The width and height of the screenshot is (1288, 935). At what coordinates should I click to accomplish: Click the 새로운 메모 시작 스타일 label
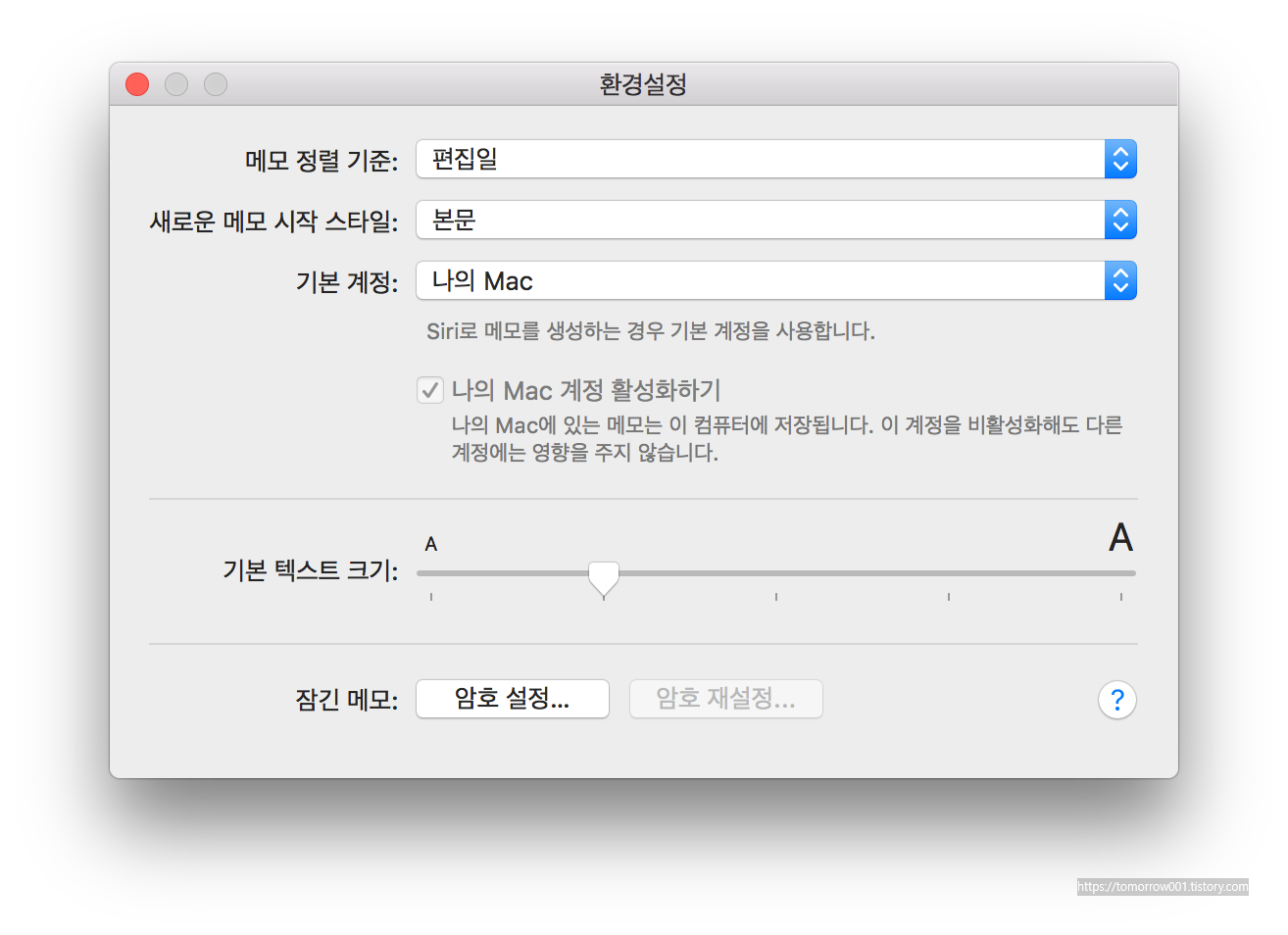tap(273, 221)
